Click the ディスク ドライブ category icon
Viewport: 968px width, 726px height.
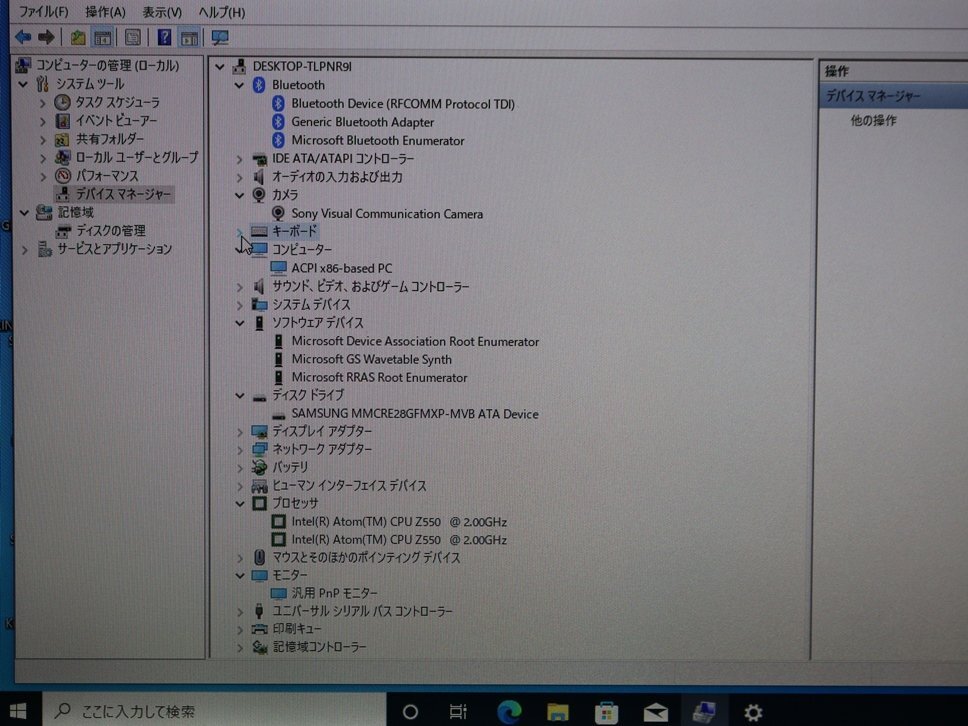[x=259, y=396]
